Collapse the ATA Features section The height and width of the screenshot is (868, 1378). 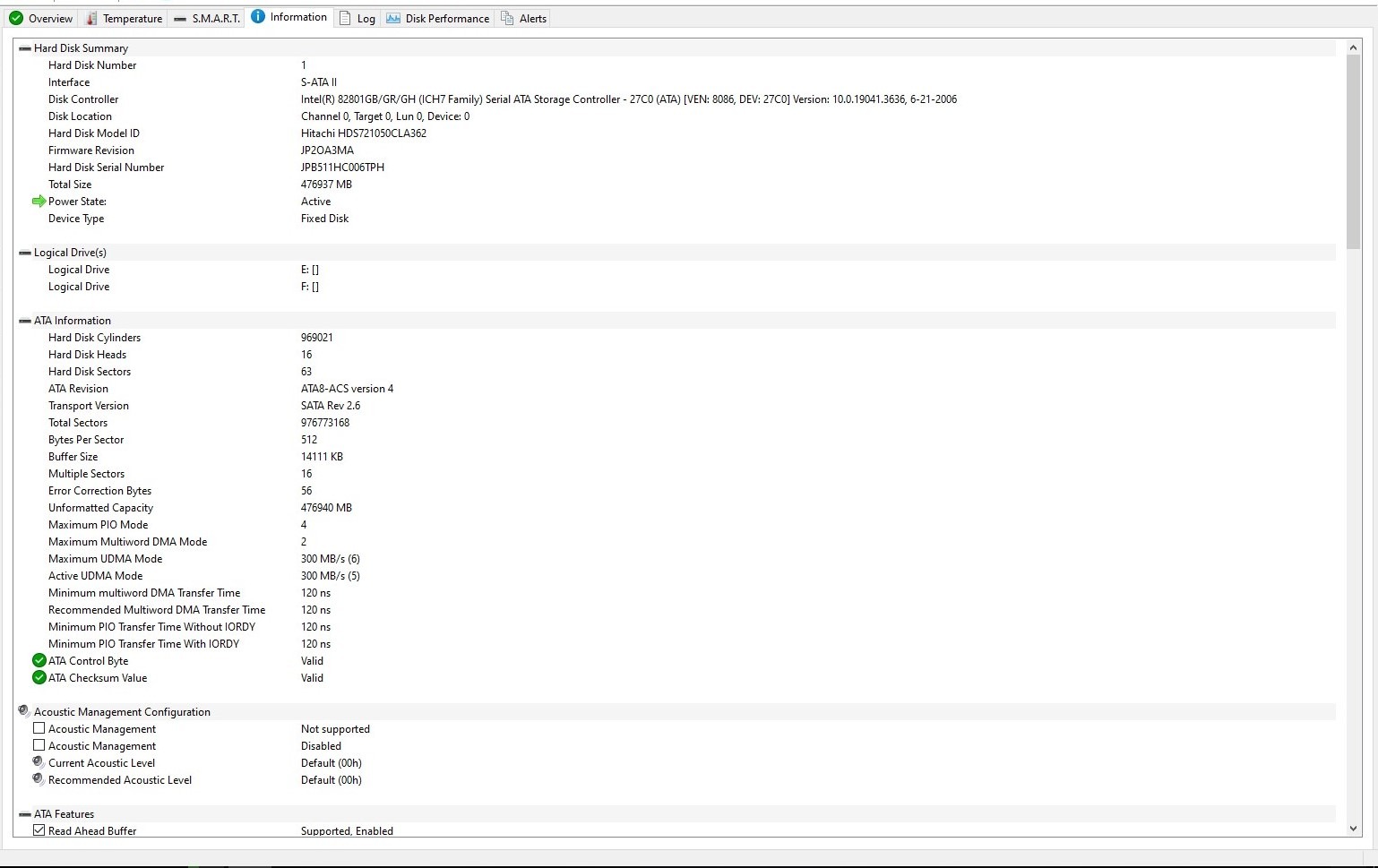(25, 814)
